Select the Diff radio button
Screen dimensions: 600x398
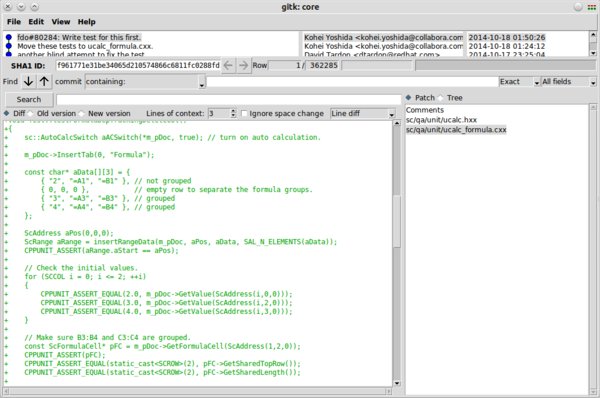coord(7,113)
